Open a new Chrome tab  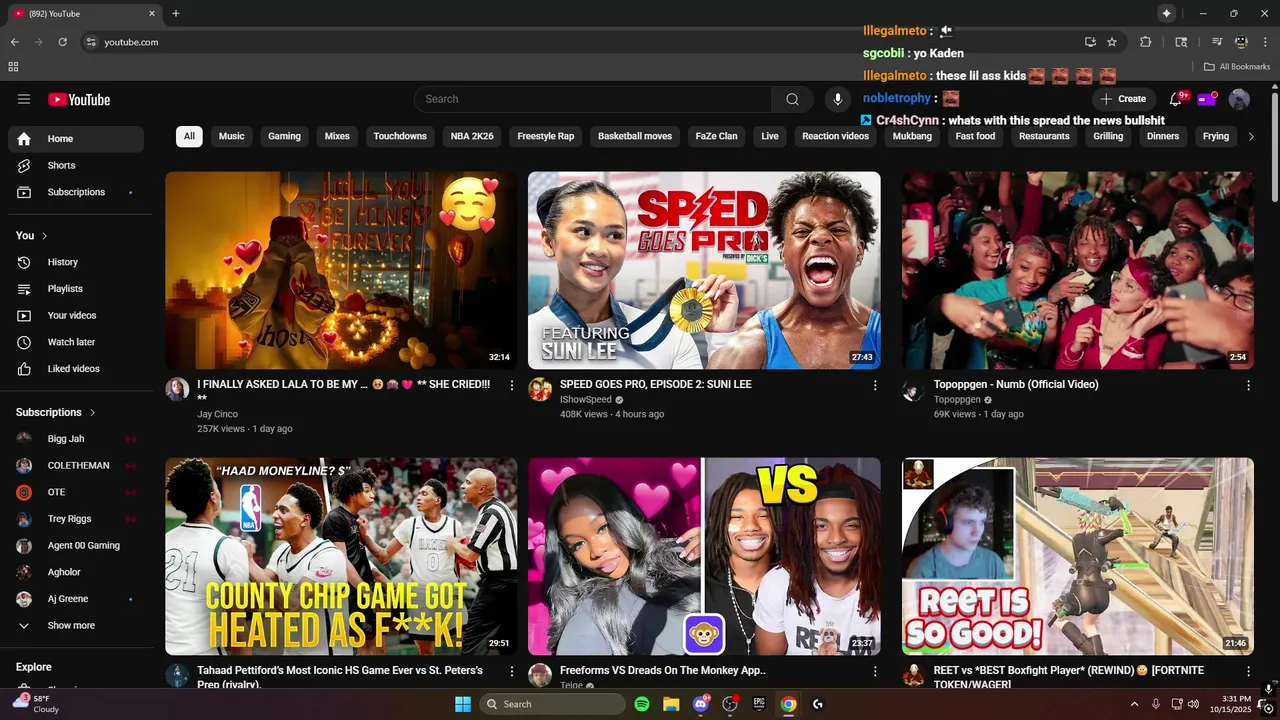pos(176,14)
